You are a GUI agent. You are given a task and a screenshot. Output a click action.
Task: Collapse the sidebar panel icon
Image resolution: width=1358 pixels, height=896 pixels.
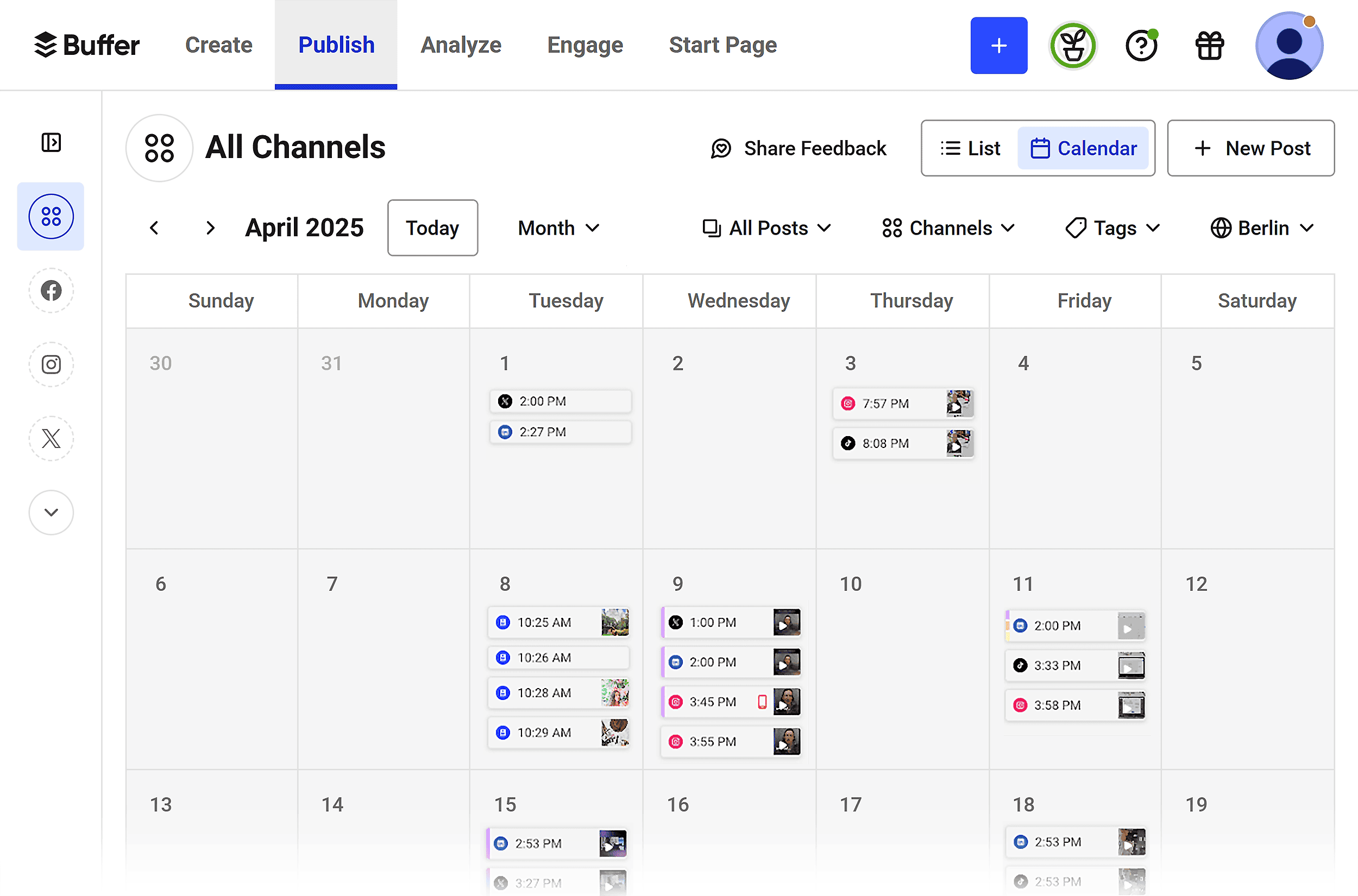(51, 142)
